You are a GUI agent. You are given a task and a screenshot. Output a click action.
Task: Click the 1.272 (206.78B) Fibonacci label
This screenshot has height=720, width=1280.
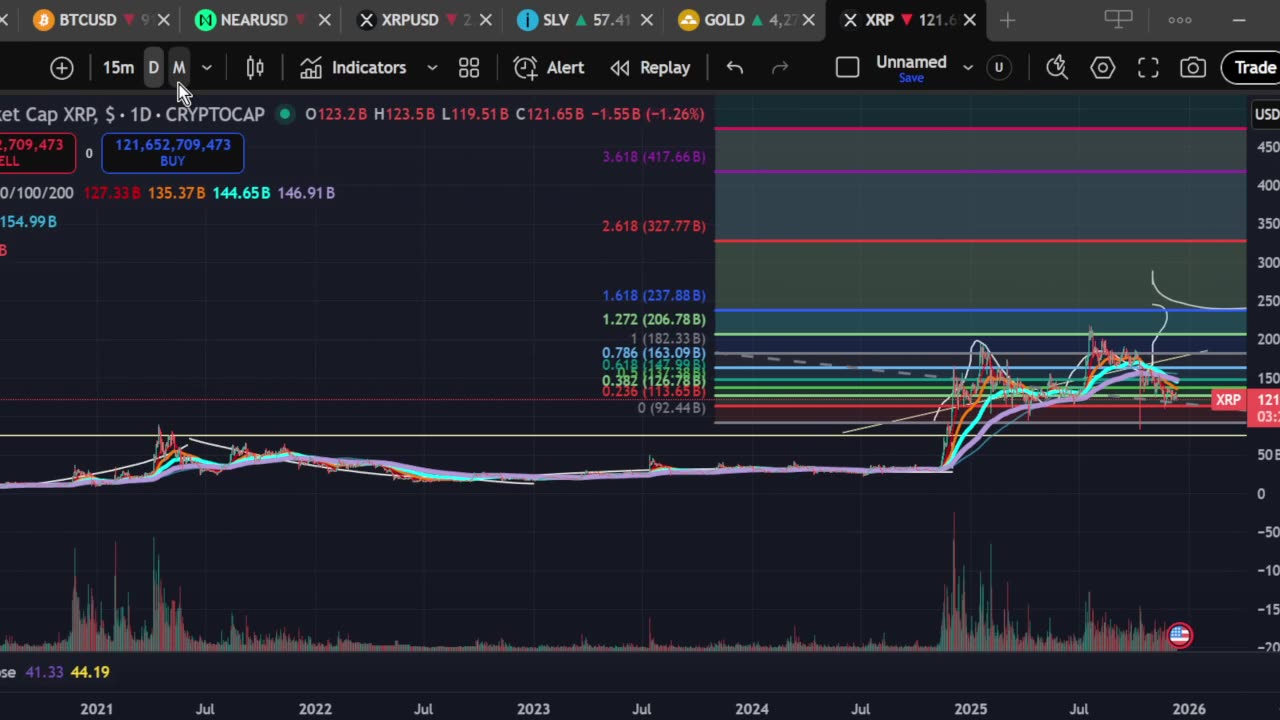653,319
